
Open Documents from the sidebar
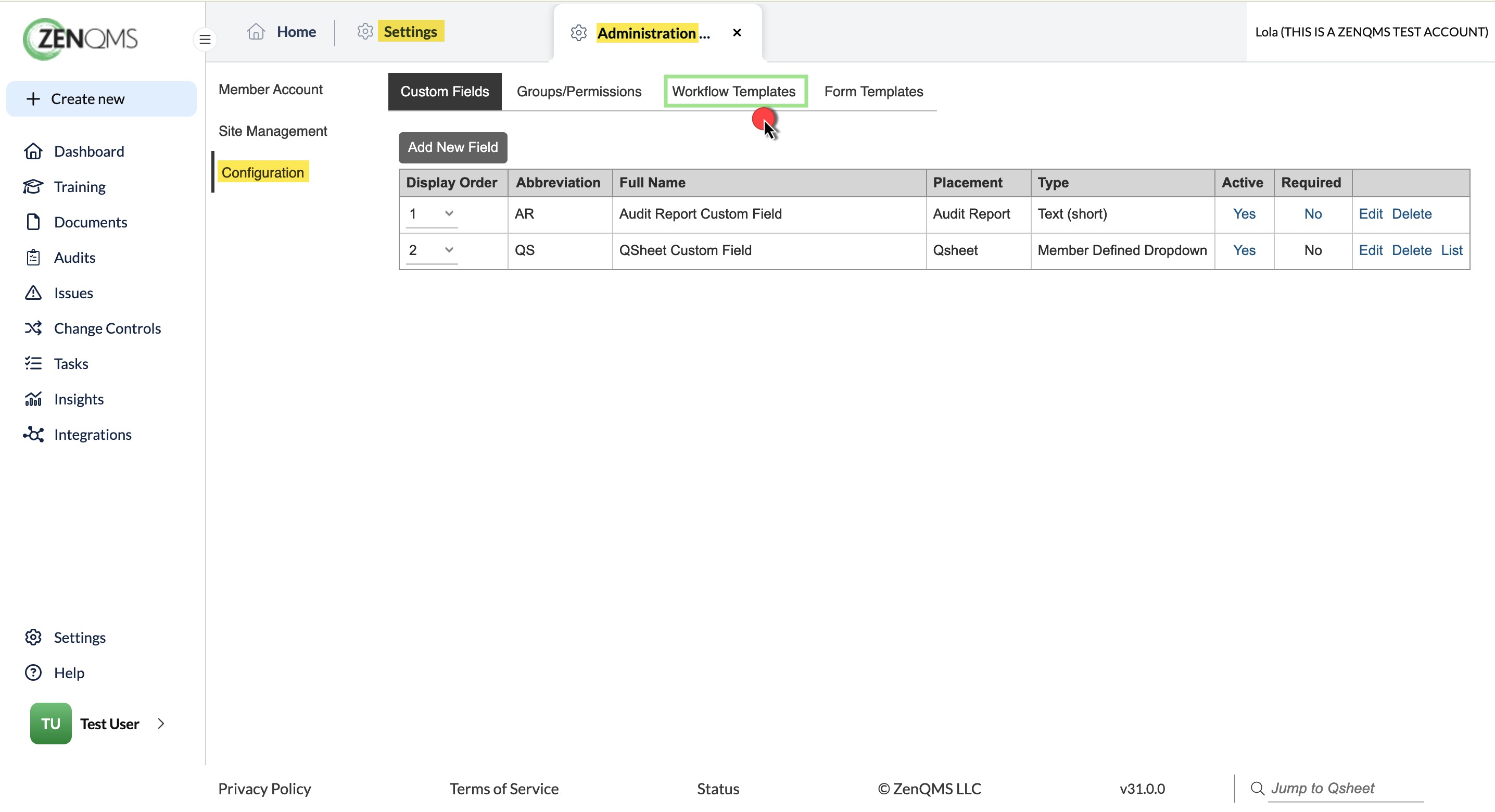pyautogui.click(x=91, y=222)
